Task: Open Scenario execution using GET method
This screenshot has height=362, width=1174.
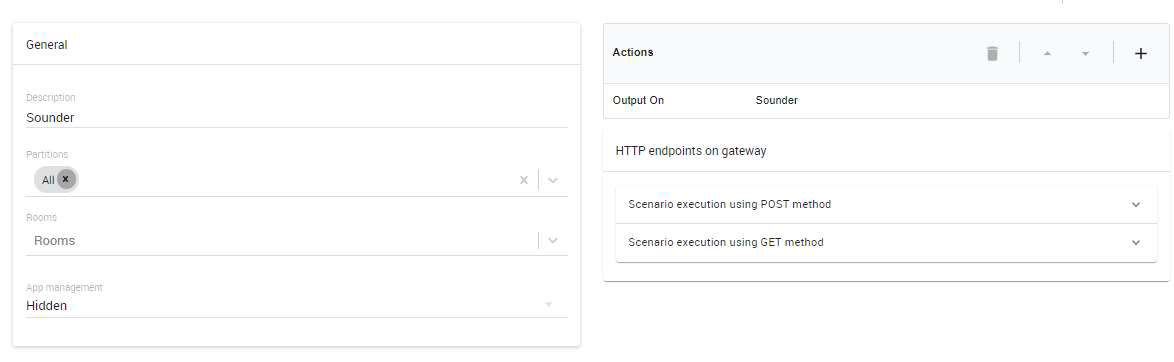Action: click(x=886, y=242)
